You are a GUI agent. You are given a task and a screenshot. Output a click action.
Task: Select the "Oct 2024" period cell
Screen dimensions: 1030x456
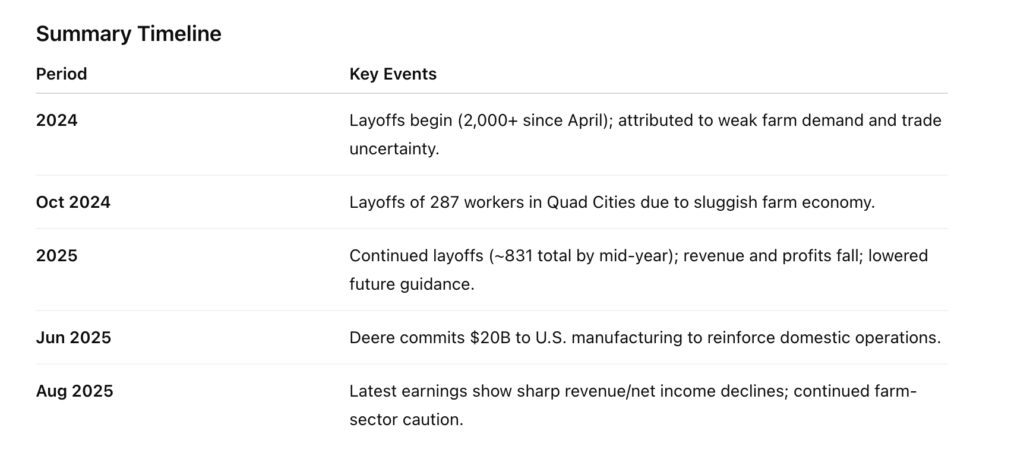(73, 202)
